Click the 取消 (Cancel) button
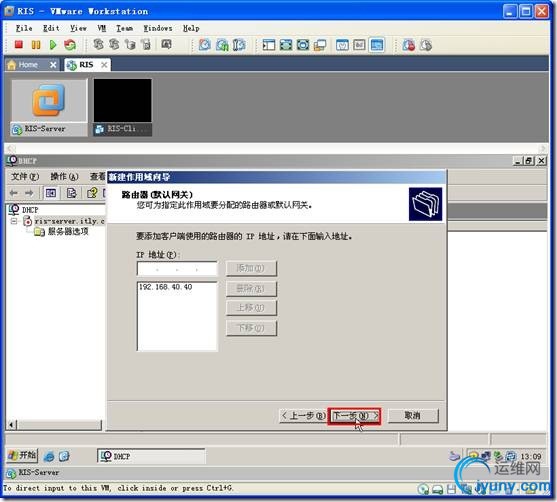The width and height of the screenshot is (557, 502). (x=413, y=415)
